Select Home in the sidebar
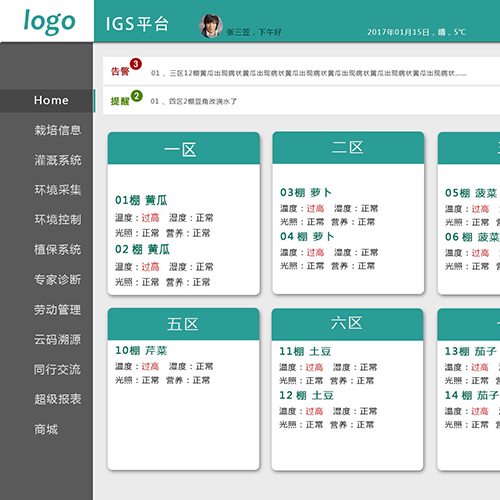This screenshot has height=500, width=500. tap(51, 100)
